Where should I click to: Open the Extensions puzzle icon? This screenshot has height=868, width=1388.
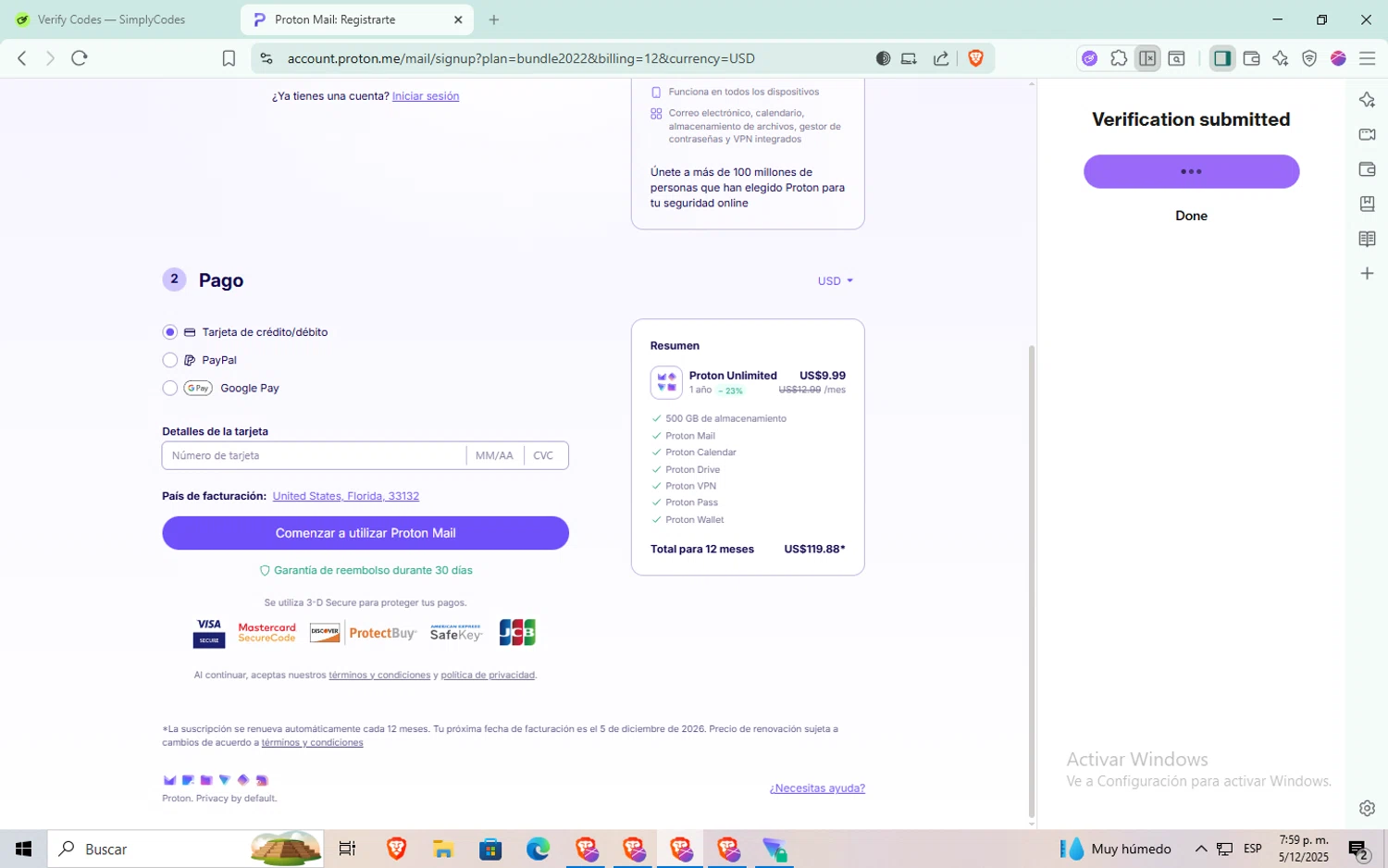tap(1119, 58)
